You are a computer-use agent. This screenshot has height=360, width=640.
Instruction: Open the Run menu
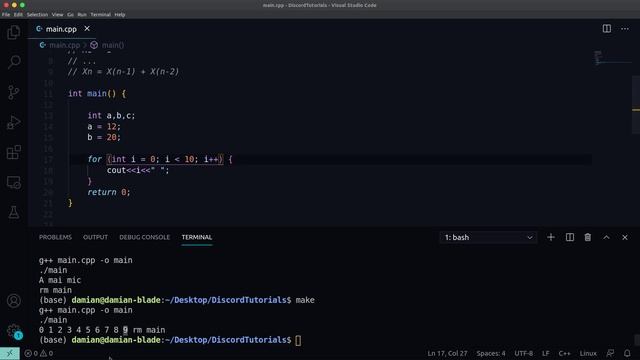click(82, 14)
